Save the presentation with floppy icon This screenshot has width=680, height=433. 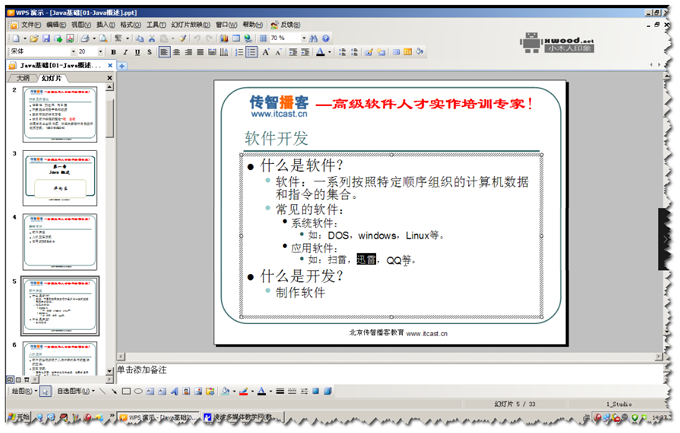46,39
